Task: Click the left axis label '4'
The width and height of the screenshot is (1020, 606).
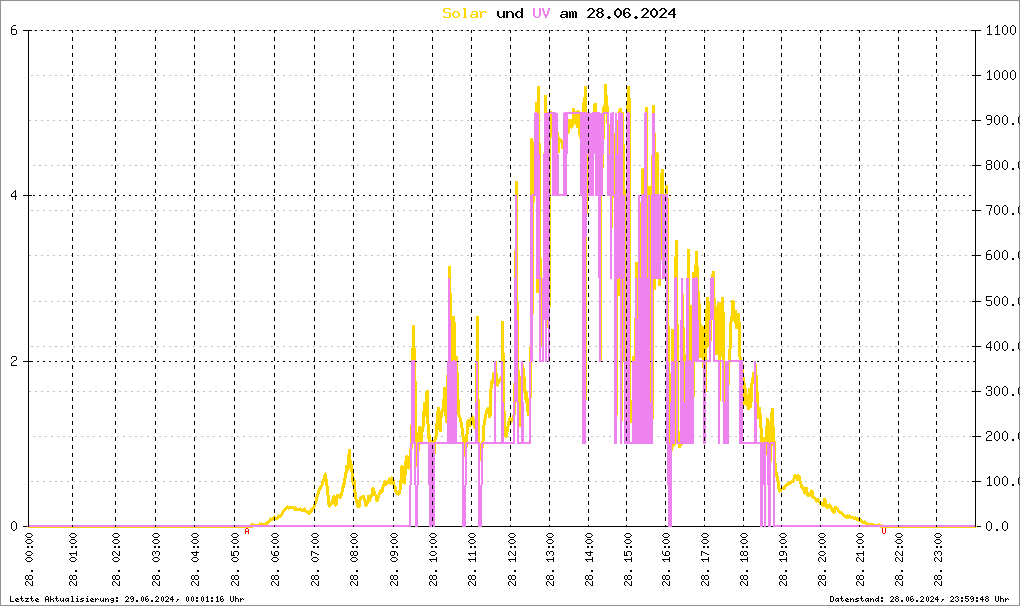Action: click(x=14, y=196)
